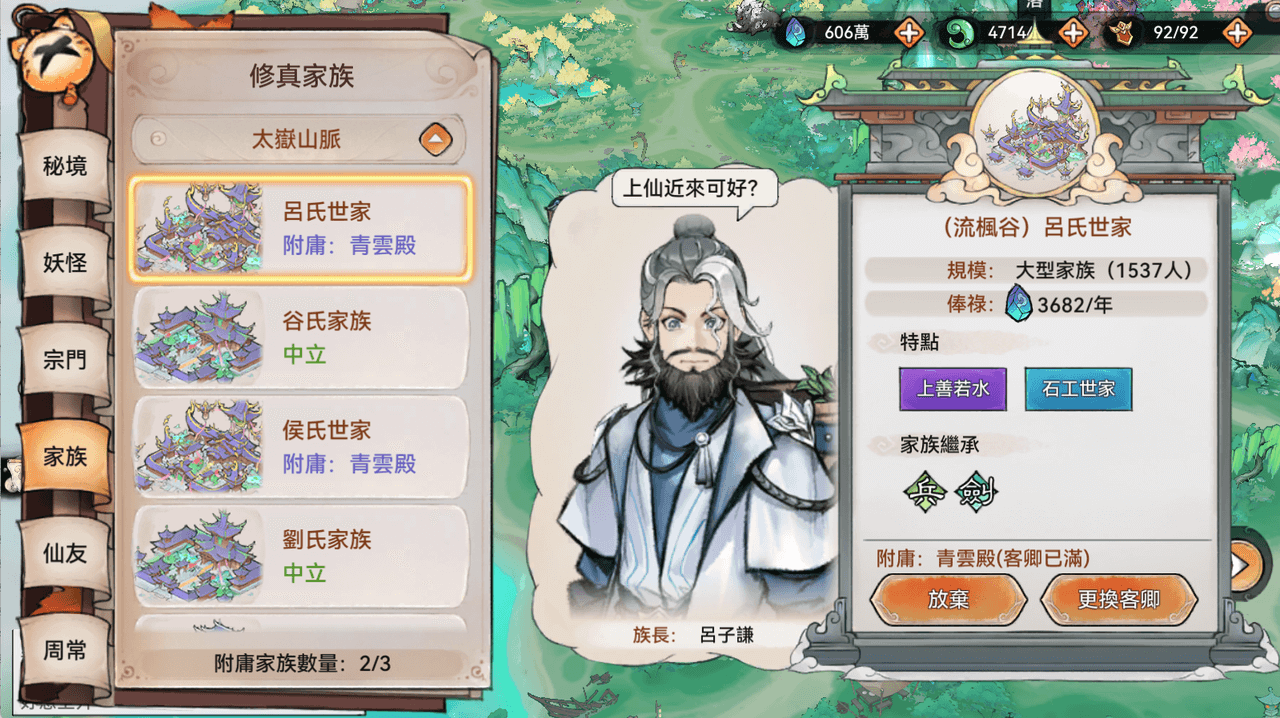The width and height of the screenshot is (1280, 718).
Task: Open the 妖怪 tab
Action: tap(65, 263)
